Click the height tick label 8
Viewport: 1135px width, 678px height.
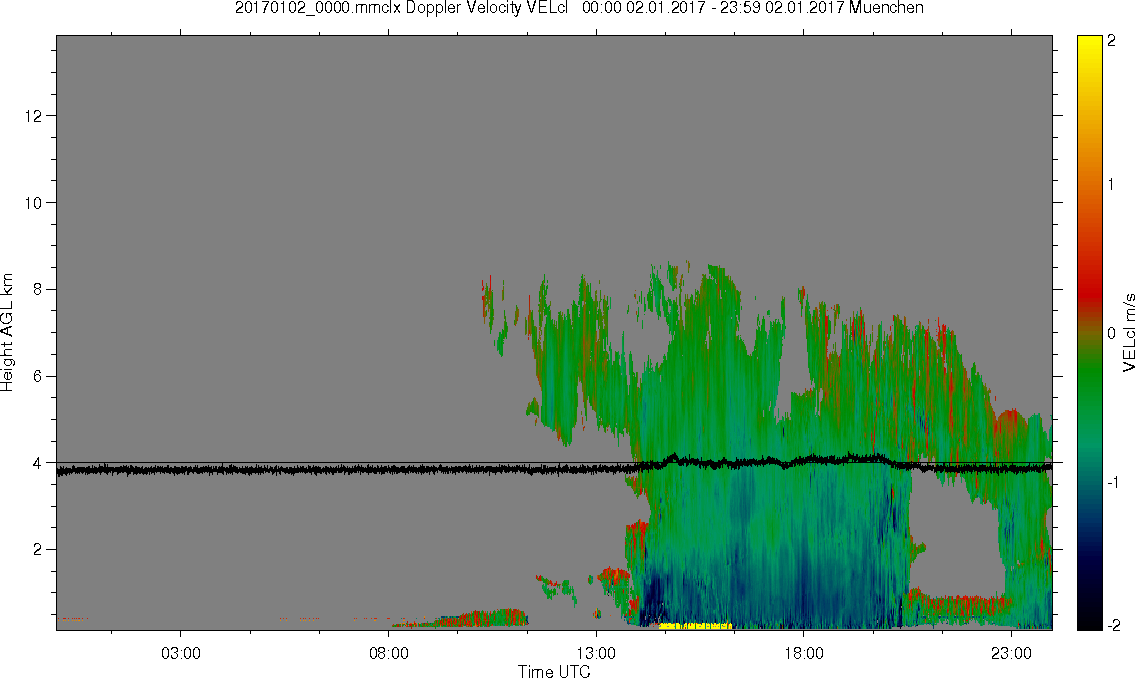(x=38, y=289)
